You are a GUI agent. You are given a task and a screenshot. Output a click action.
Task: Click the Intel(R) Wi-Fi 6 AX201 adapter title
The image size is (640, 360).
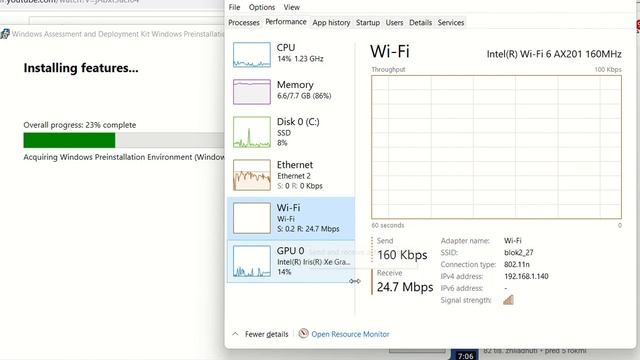(554, 54)
